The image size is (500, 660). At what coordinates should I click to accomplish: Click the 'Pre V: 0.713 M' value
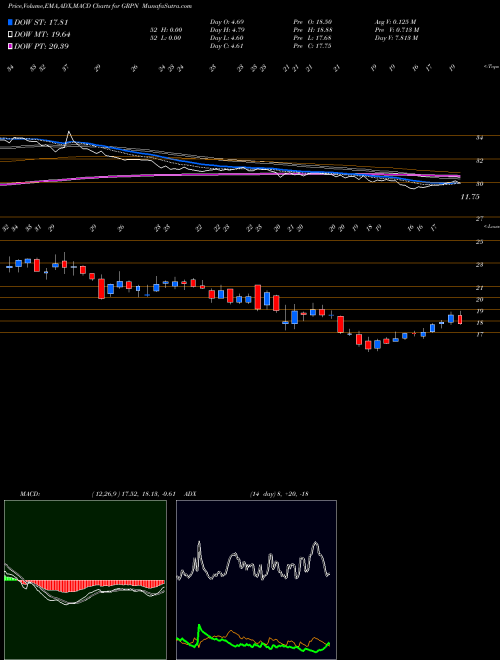398,30
